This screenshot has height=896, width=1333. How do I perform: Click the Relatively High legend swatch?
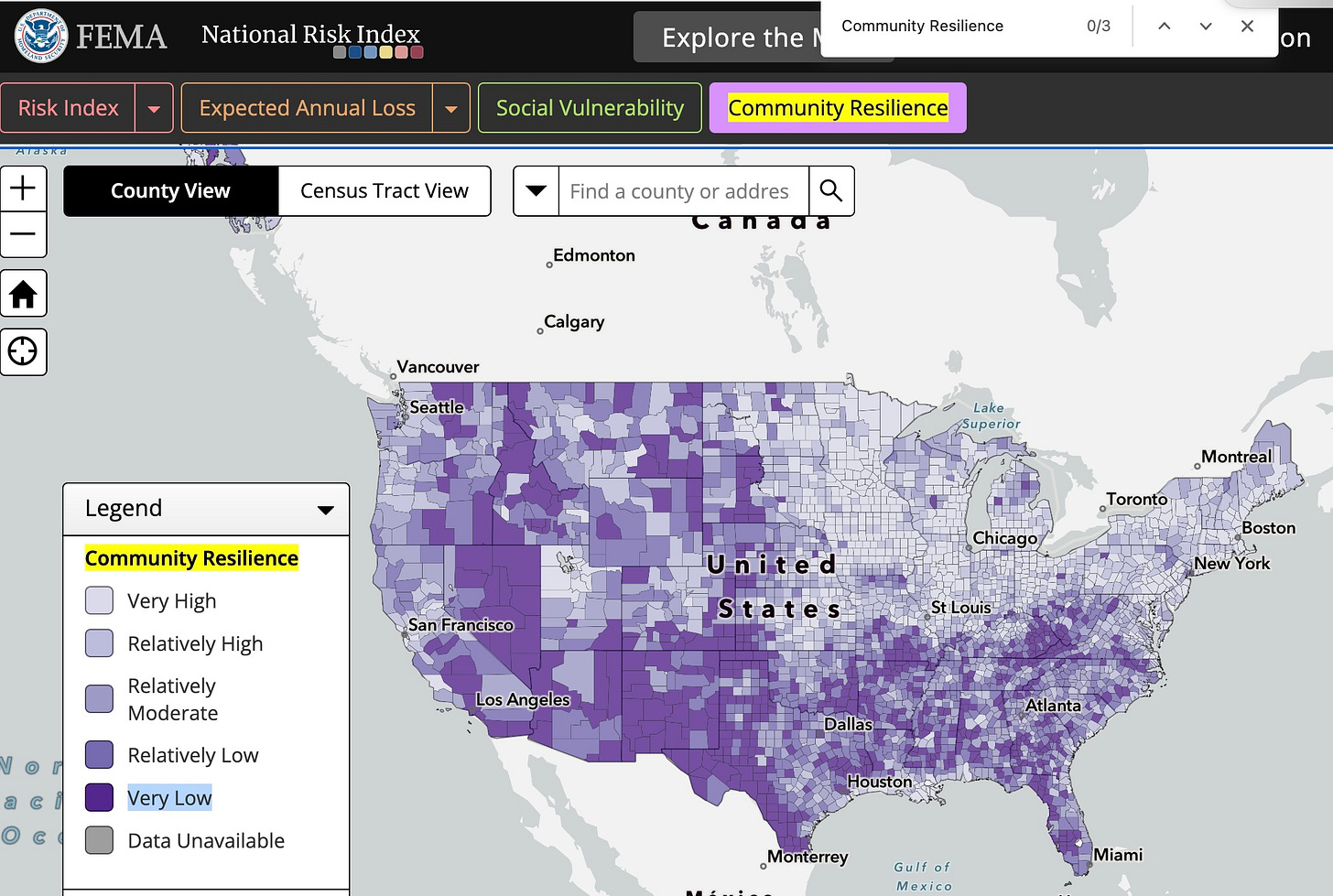pyautogui.click(x=99, y=643)
